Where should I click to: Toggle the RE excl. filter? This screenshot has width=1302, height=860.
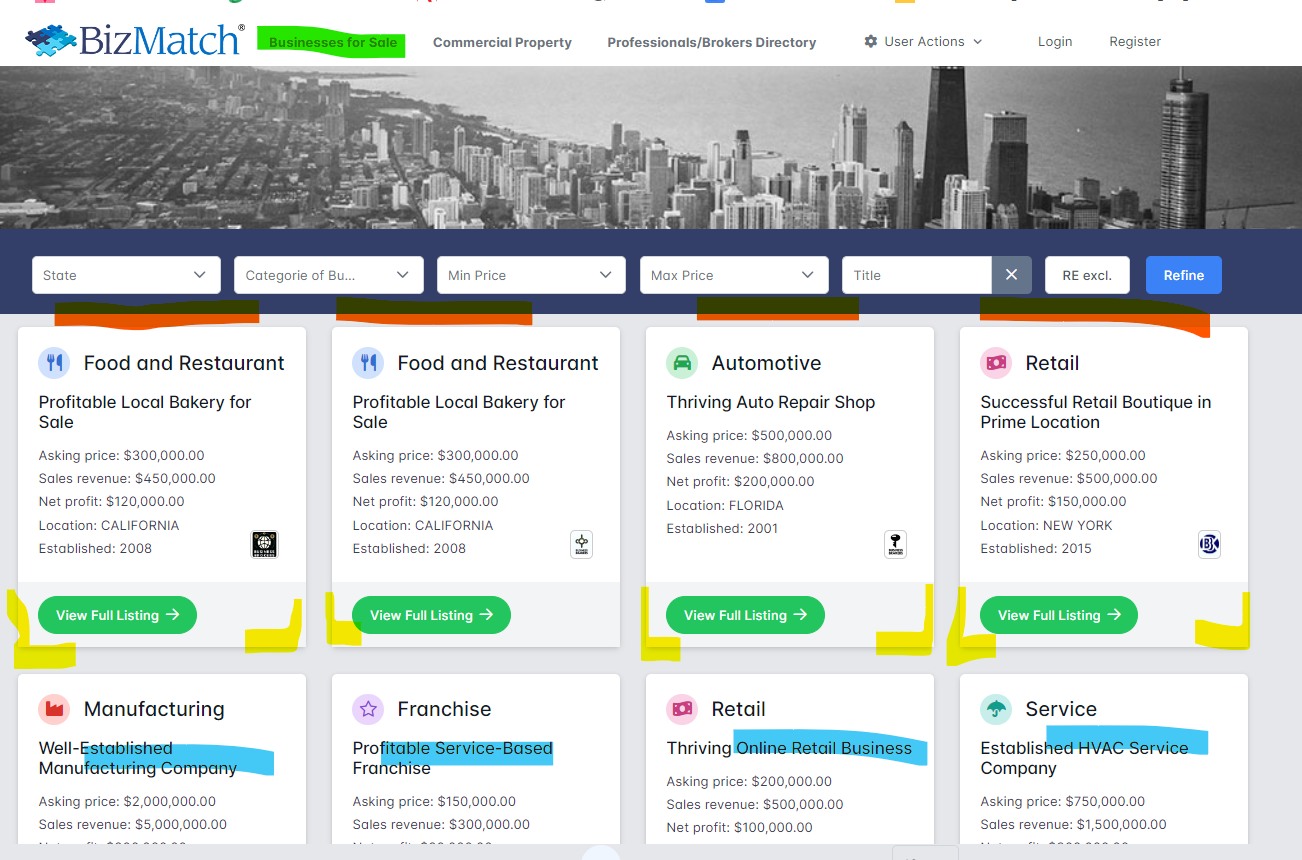click(1087, 275)
